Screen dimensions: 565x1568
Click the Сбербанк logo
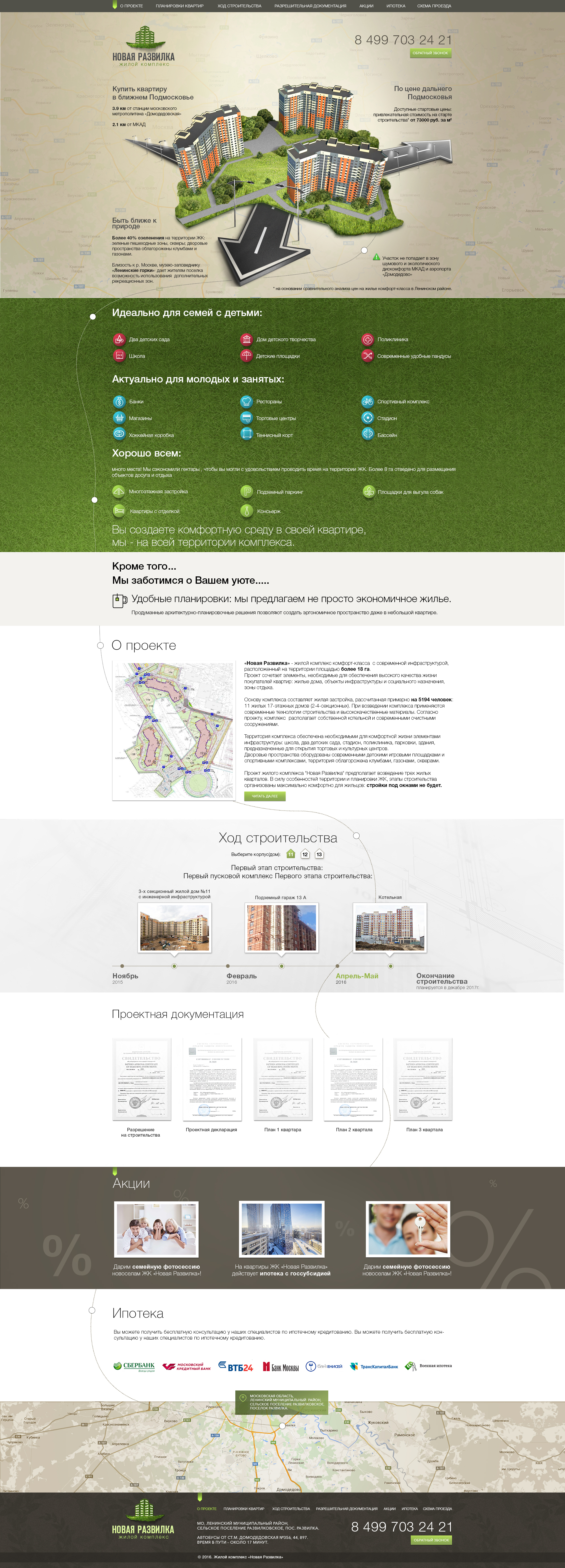pyautogui.click(x=134, y=1366)
